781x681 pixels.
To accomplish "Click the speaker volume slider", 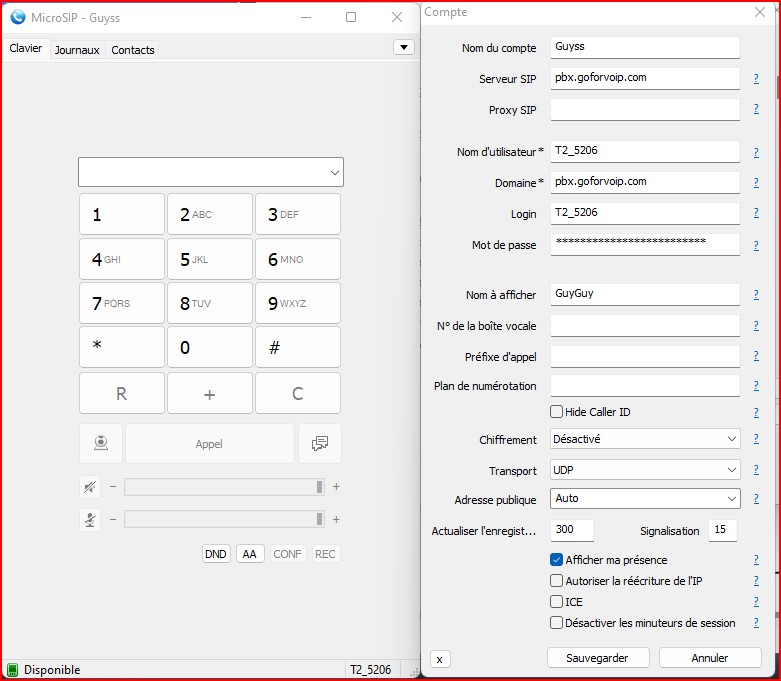I will point(224,487).
